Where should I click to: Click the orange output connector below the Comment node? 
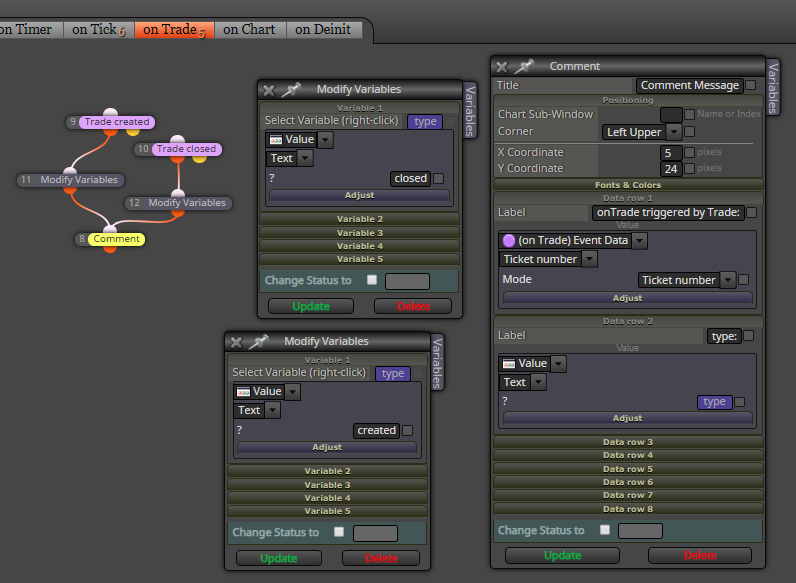click(110, 248)
